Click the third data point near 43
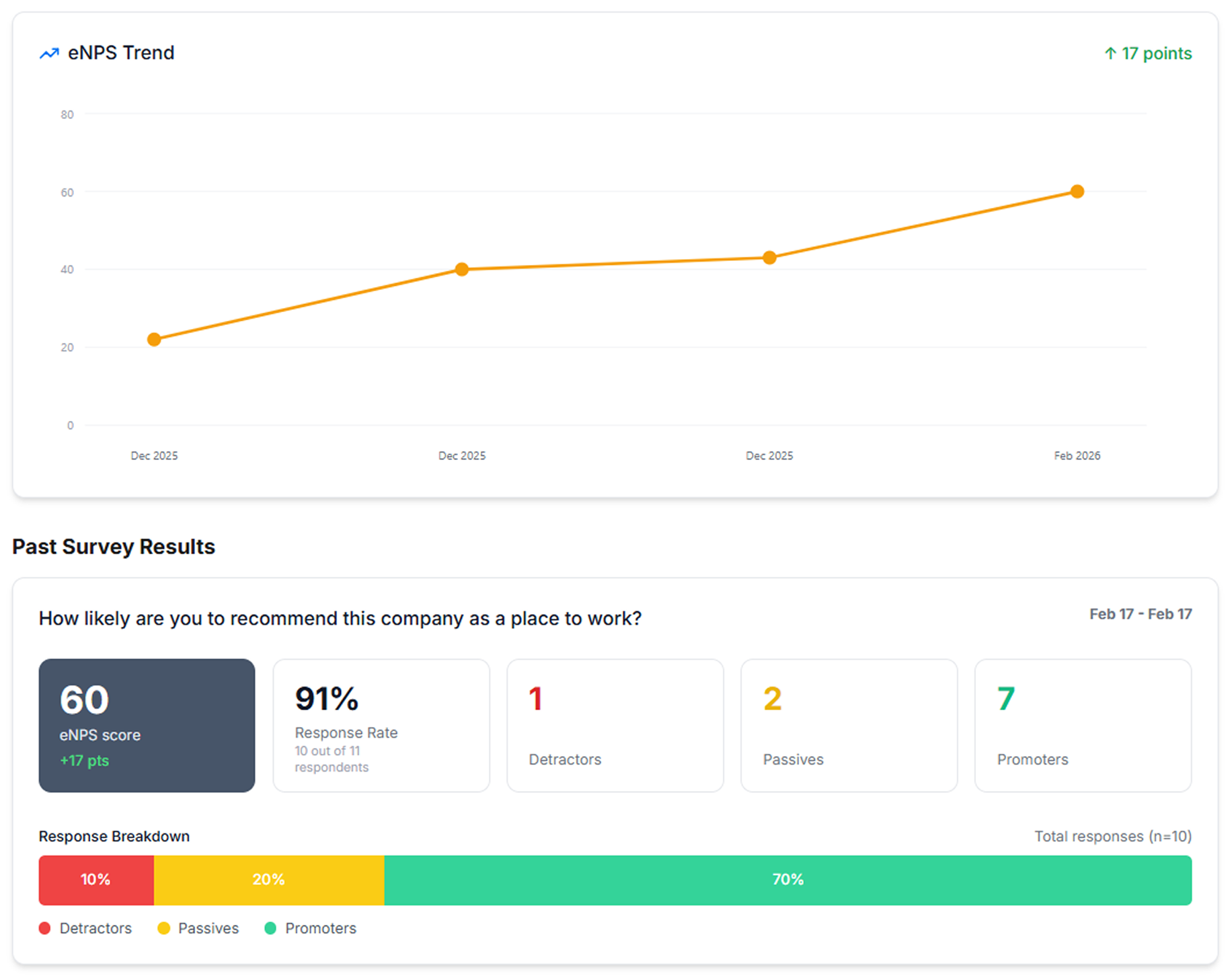This screenshot has width=1232, height=980. pyautogui.click(x=769, y=258)
